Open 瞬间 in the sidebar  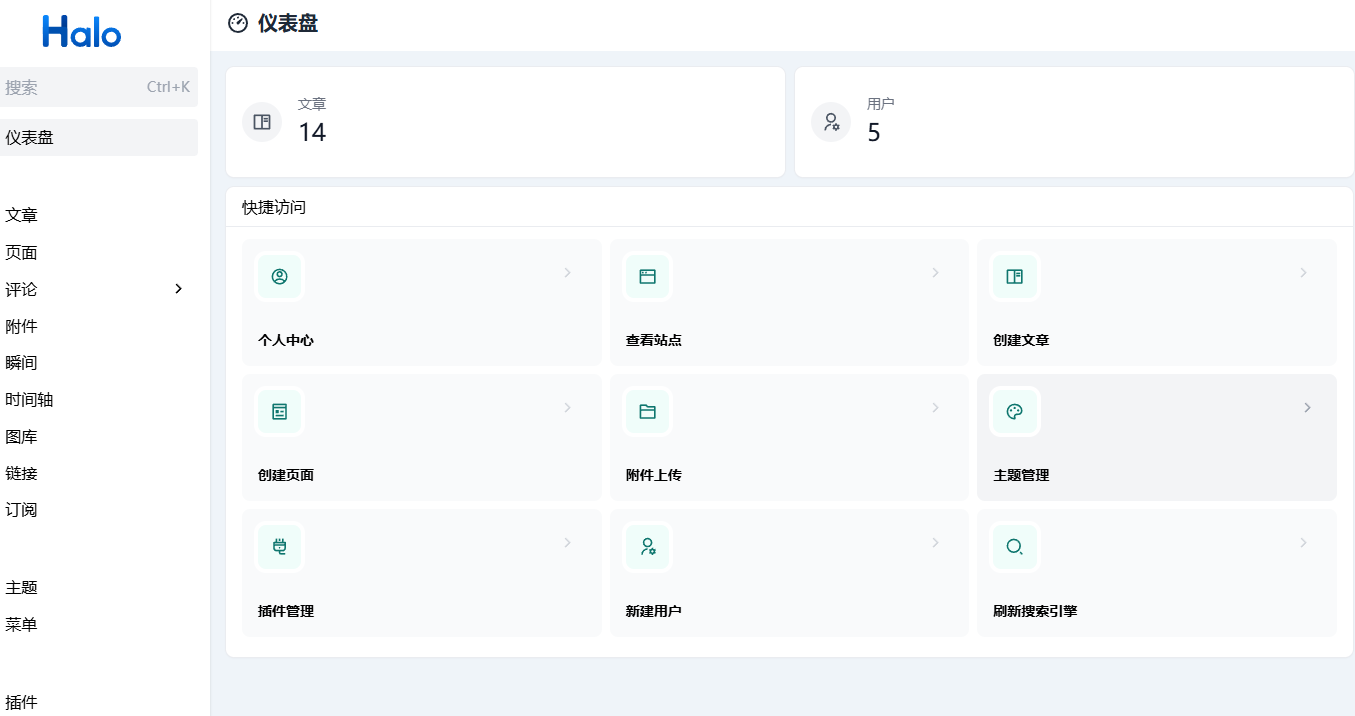point(99,363)
